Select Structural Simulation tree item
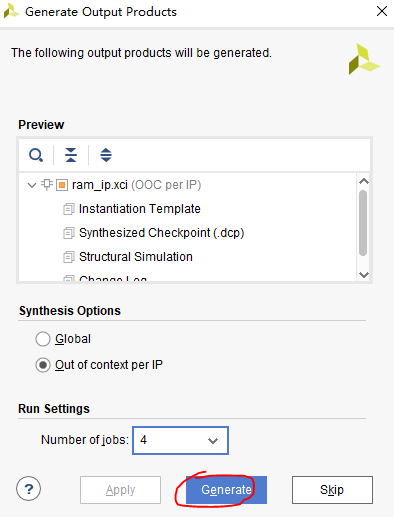The height and width of the screenshot is (517, 394). (136, 257)
